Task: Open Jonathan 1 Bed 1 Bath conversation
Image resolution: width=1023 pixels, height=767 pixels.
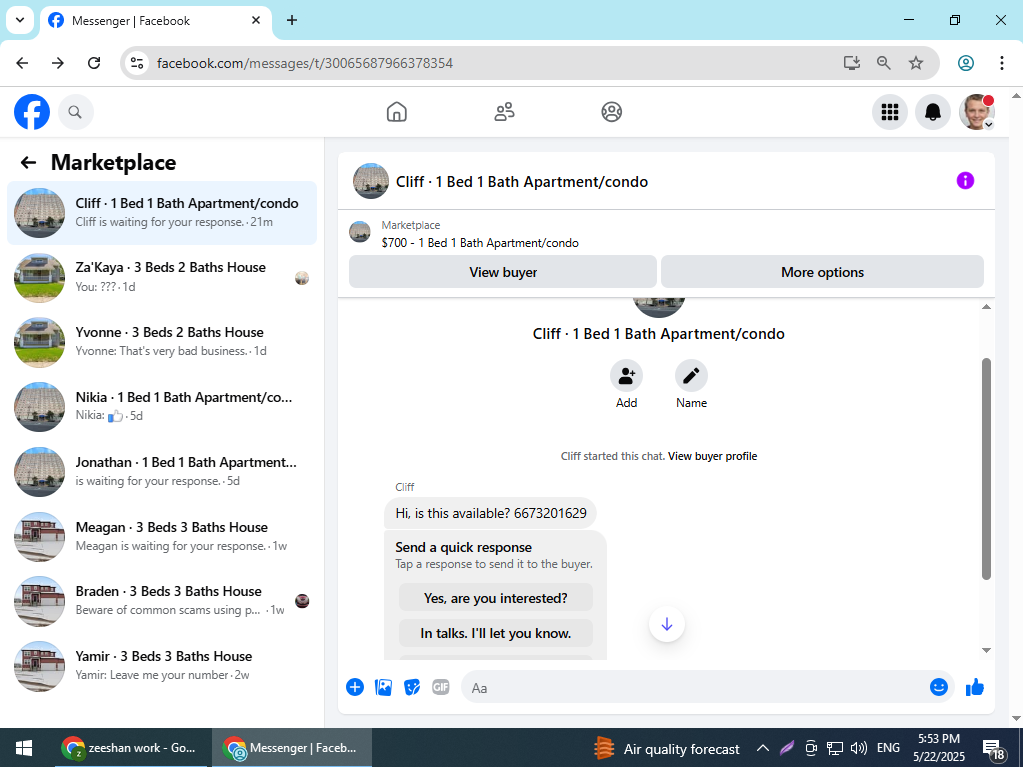Action: pyautogui.click(x=162, y=472)
